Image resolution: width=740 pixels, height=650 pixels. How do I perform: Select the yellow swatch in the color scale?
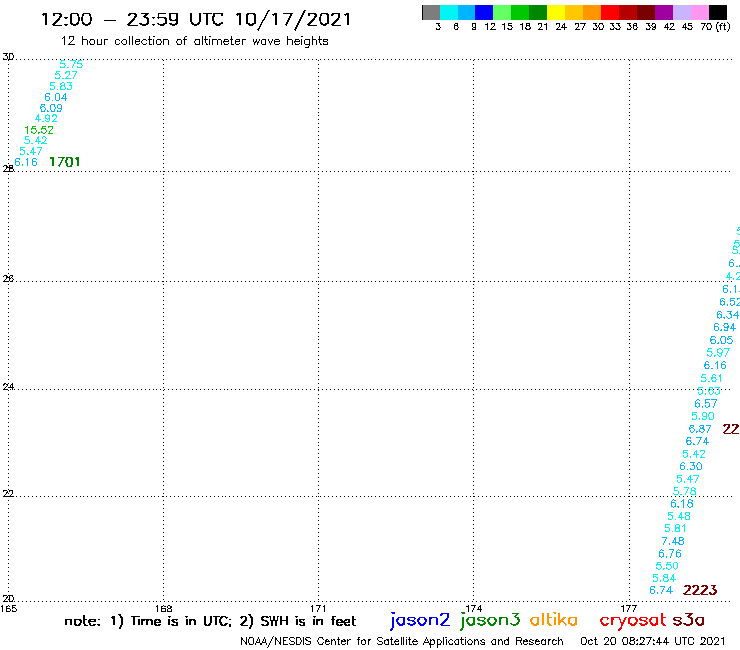[x=556, y=12]
